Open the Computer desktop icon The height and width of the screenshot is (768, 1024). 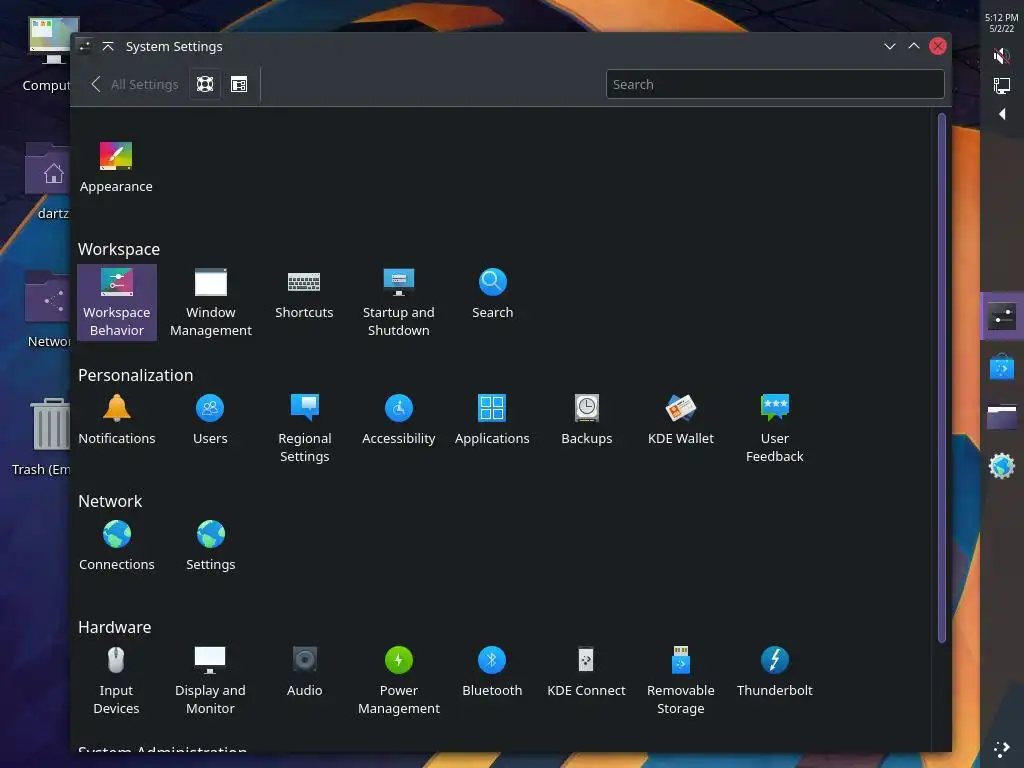coord(48,55)
